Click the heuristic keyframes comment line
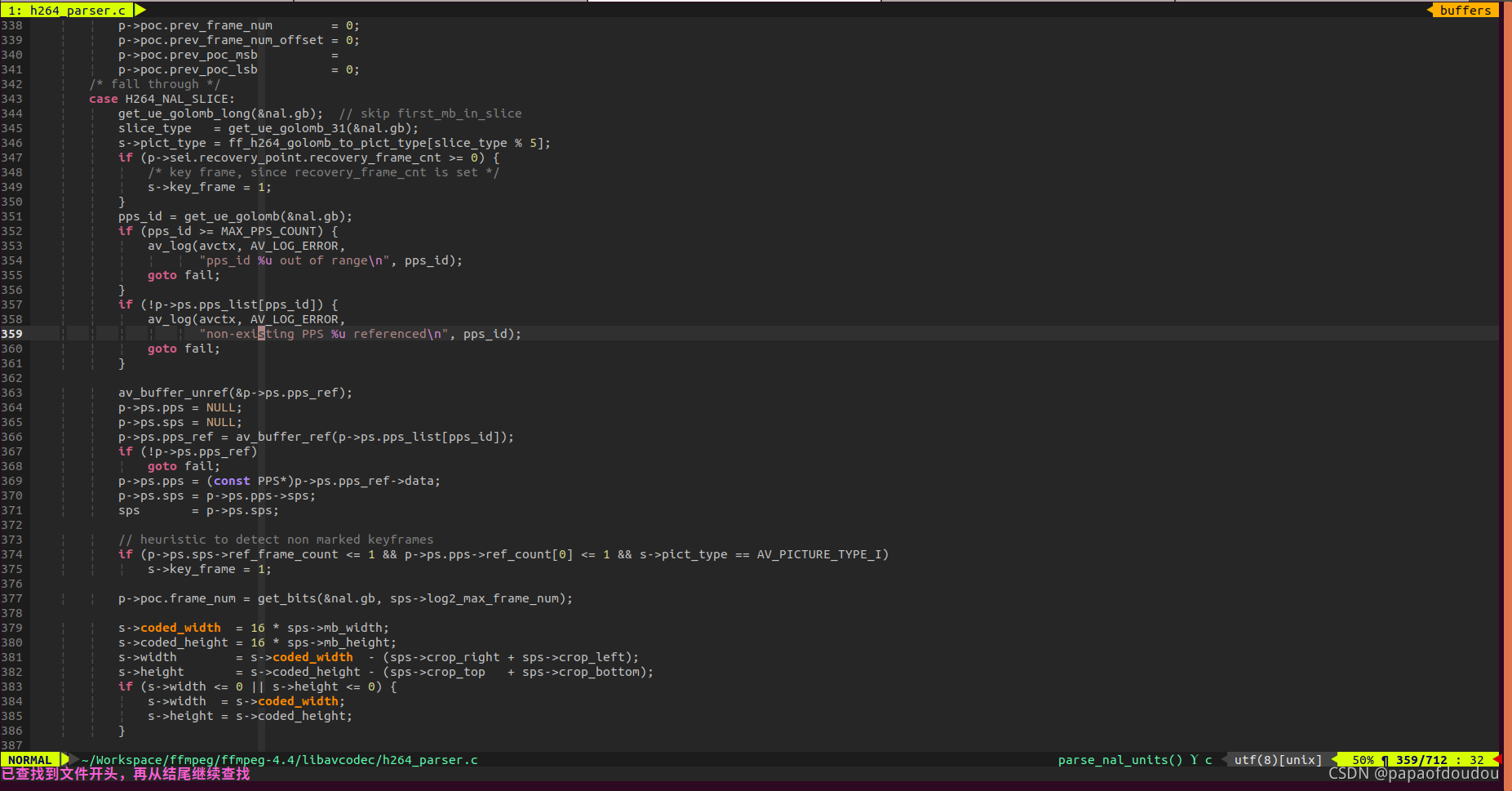Screen dimensions: 1512x791 [x=276, y=540]
